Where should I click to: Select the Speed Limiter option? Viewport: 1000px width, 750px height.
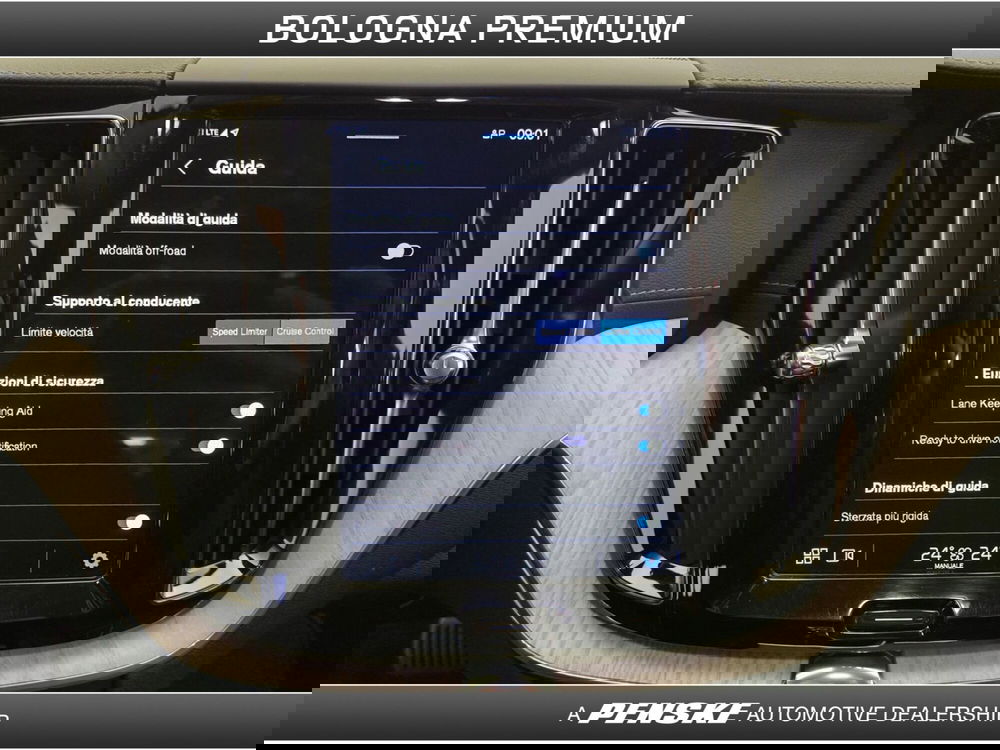click(240, 332)
